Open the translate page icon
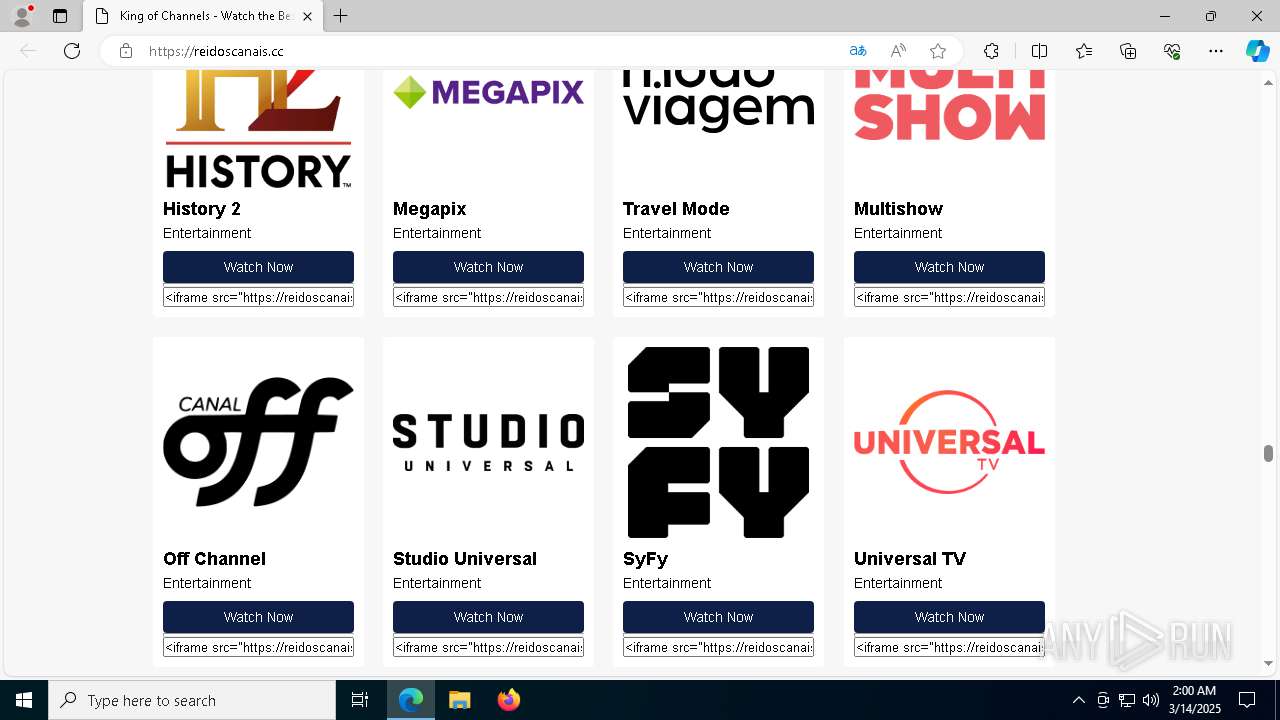Image resolution: width=1280 pixels, height=720 pixels. tap(858, 51)
